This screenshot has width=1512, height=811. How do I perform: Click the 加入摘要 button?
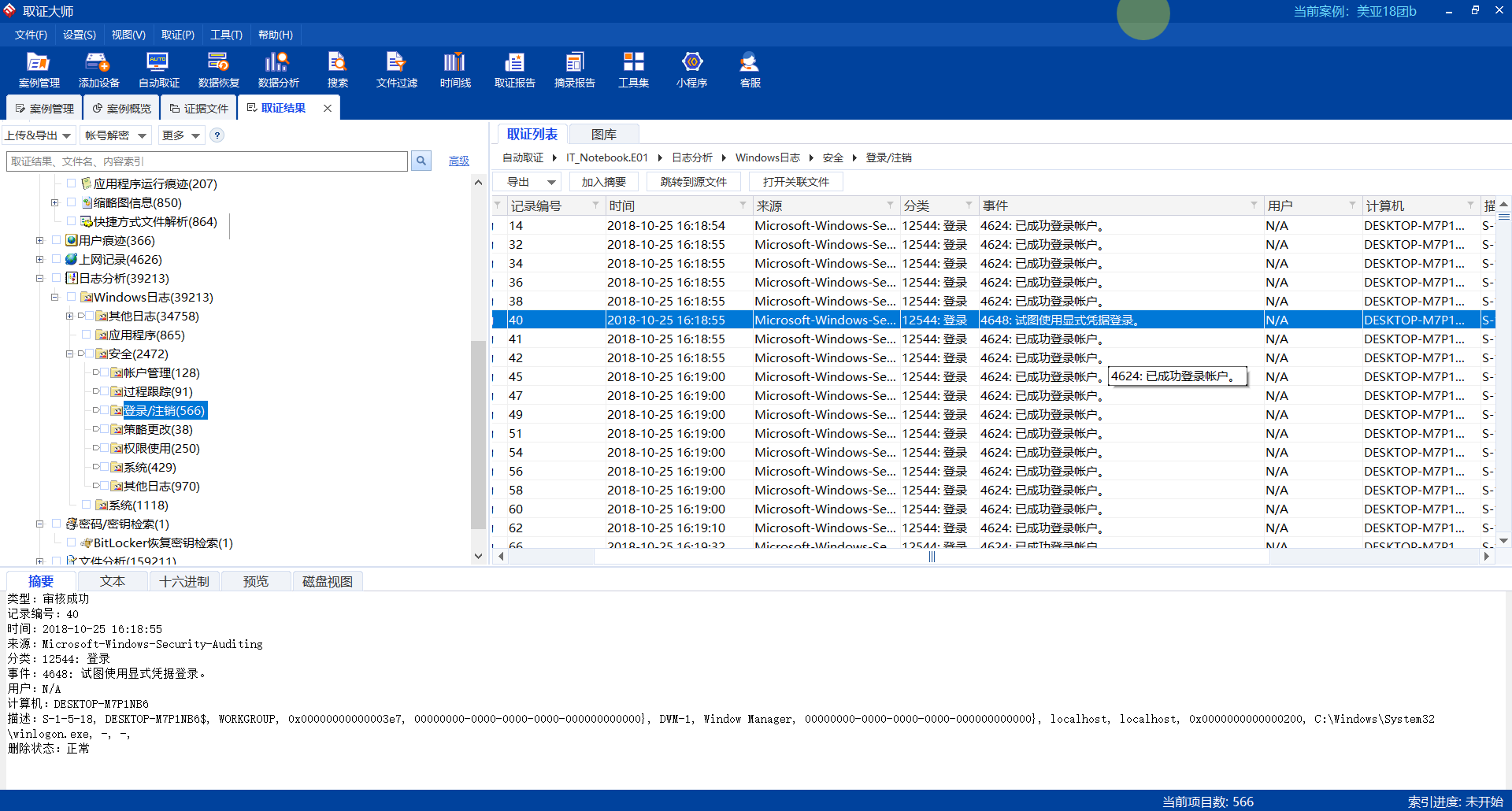pyautogui.click(x=603, y=182)
